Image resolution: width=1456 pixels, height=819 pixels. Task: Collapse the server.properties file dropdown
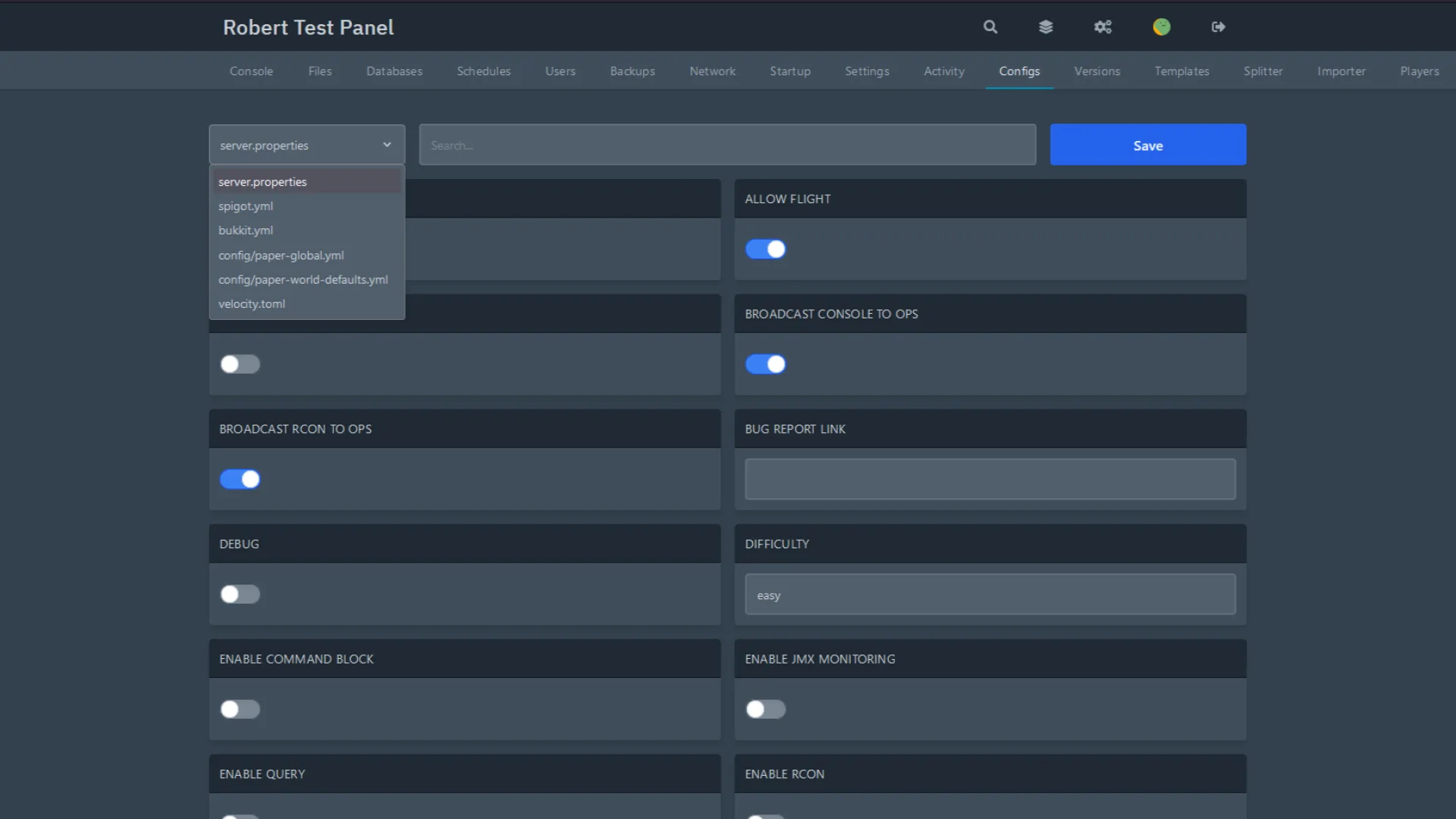(306, 145)
